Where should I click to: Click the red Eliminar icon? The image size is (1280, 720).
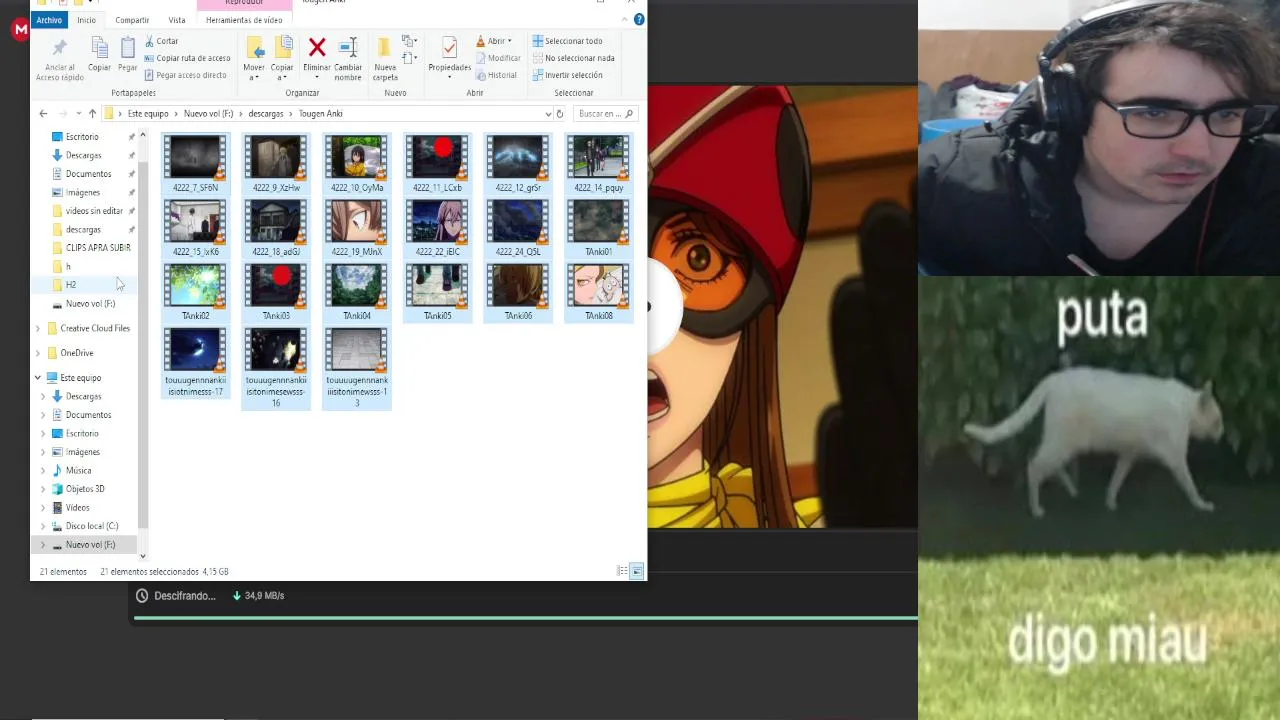click(x=317, y=48)
